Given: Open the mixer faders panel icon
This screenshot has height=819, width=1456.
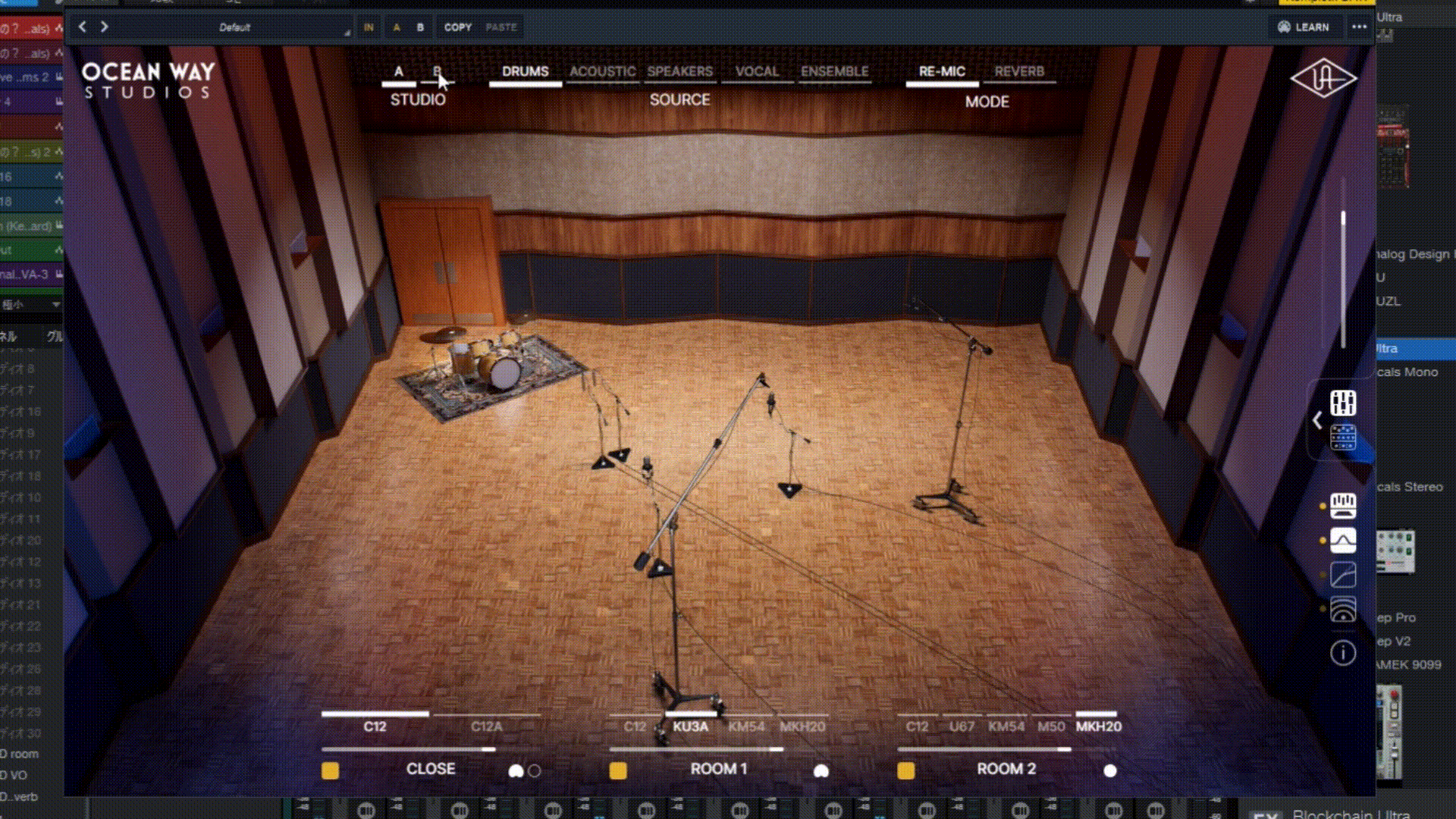Looking at the screenshot, I should pos(1343,403).
